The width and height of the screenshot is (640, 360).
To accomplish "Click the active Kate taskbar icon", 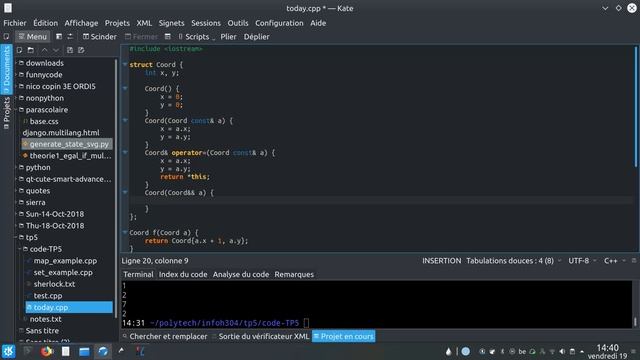I will coord(103,351).
